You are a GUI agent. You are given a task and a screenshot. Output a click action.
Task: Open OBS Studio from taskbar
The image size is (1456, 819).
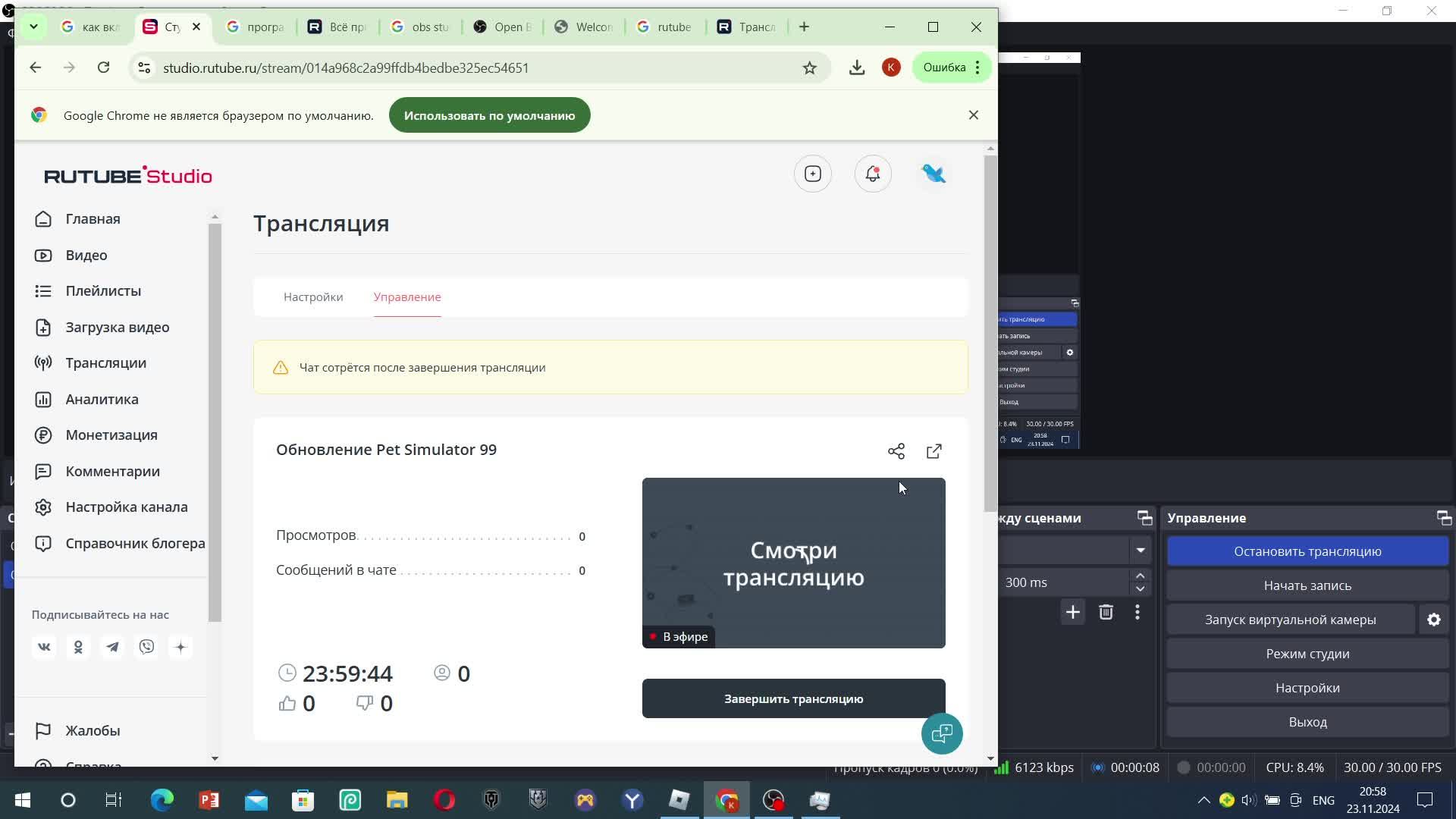tap(773, 801)
